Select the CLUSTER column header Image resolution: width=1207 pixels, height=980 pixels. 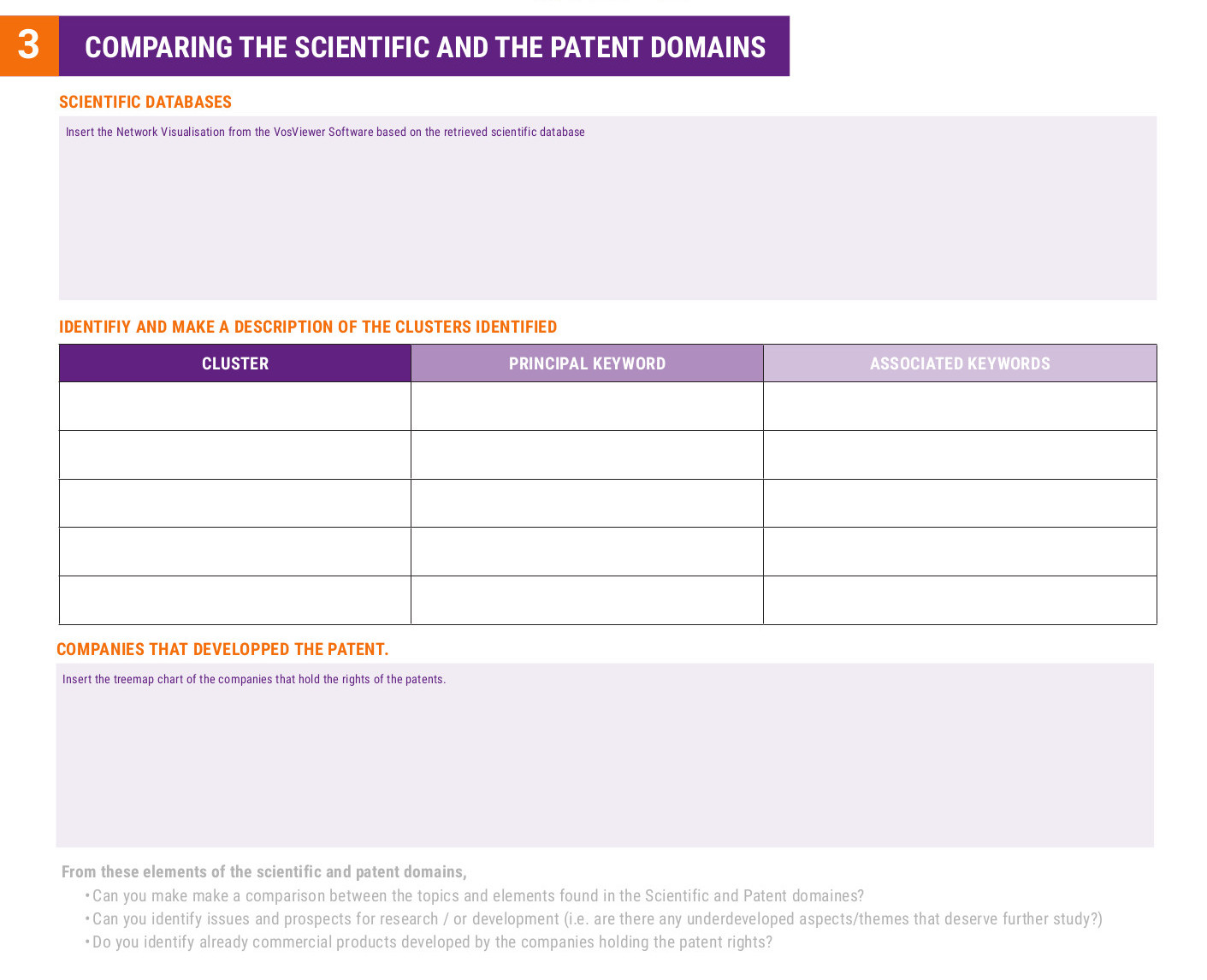(x=235, y=363)
